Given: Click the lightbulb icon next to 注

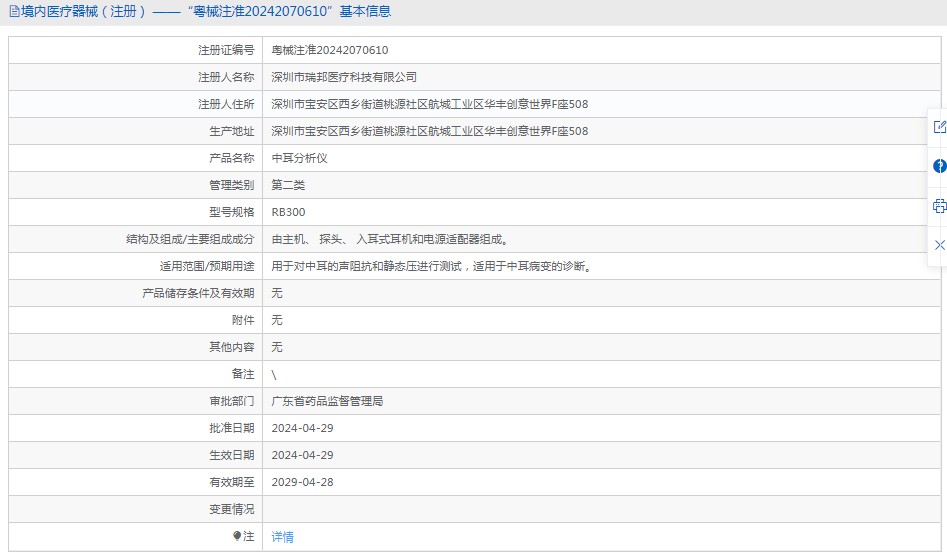Looking at the screenshot, I should click(x=237, y=536).
